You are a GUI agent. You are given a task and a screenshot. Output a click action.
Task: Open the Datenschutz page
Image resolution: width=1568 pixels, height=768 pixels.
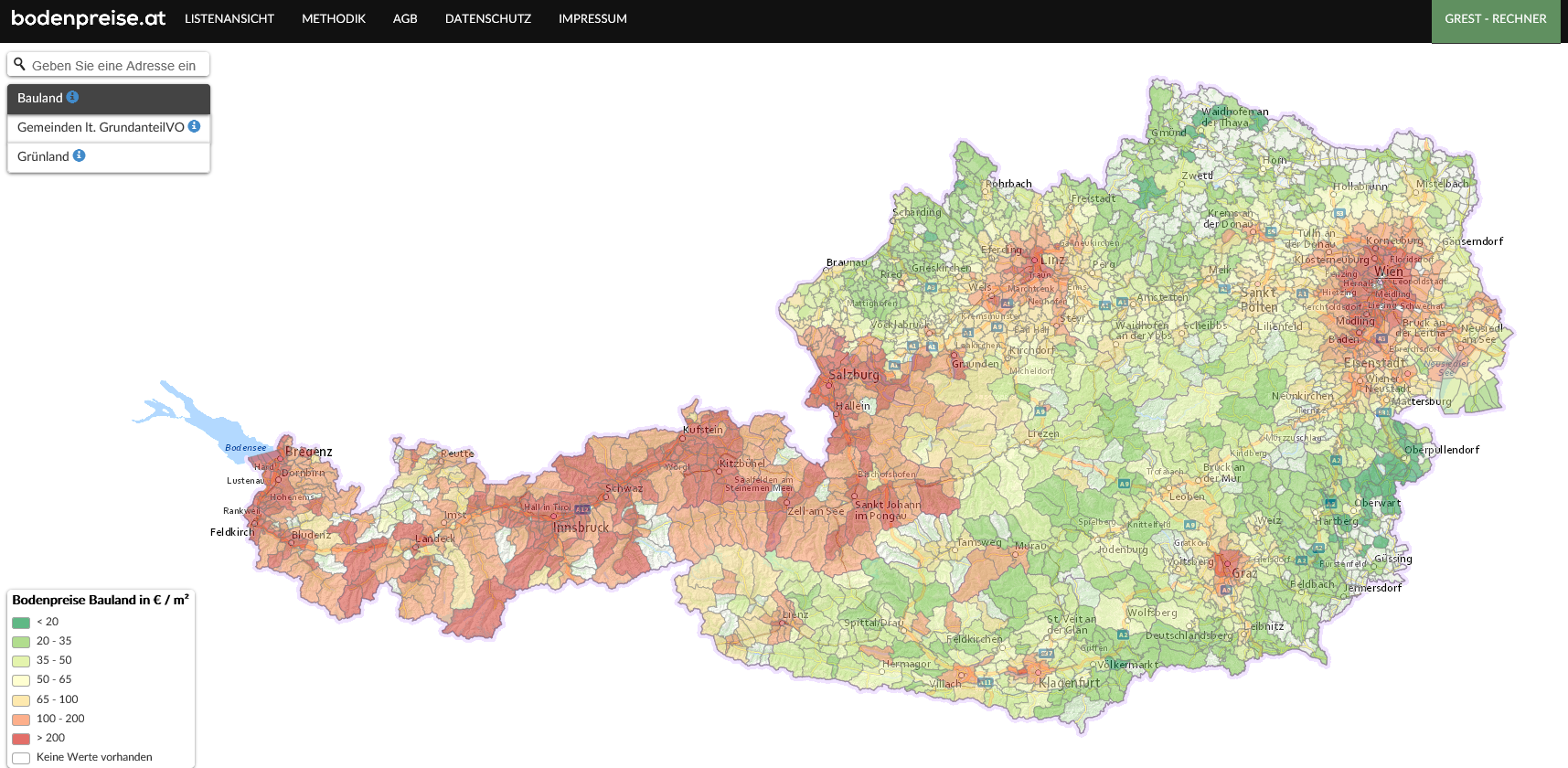pyautogui.click(x=487, y=18)
